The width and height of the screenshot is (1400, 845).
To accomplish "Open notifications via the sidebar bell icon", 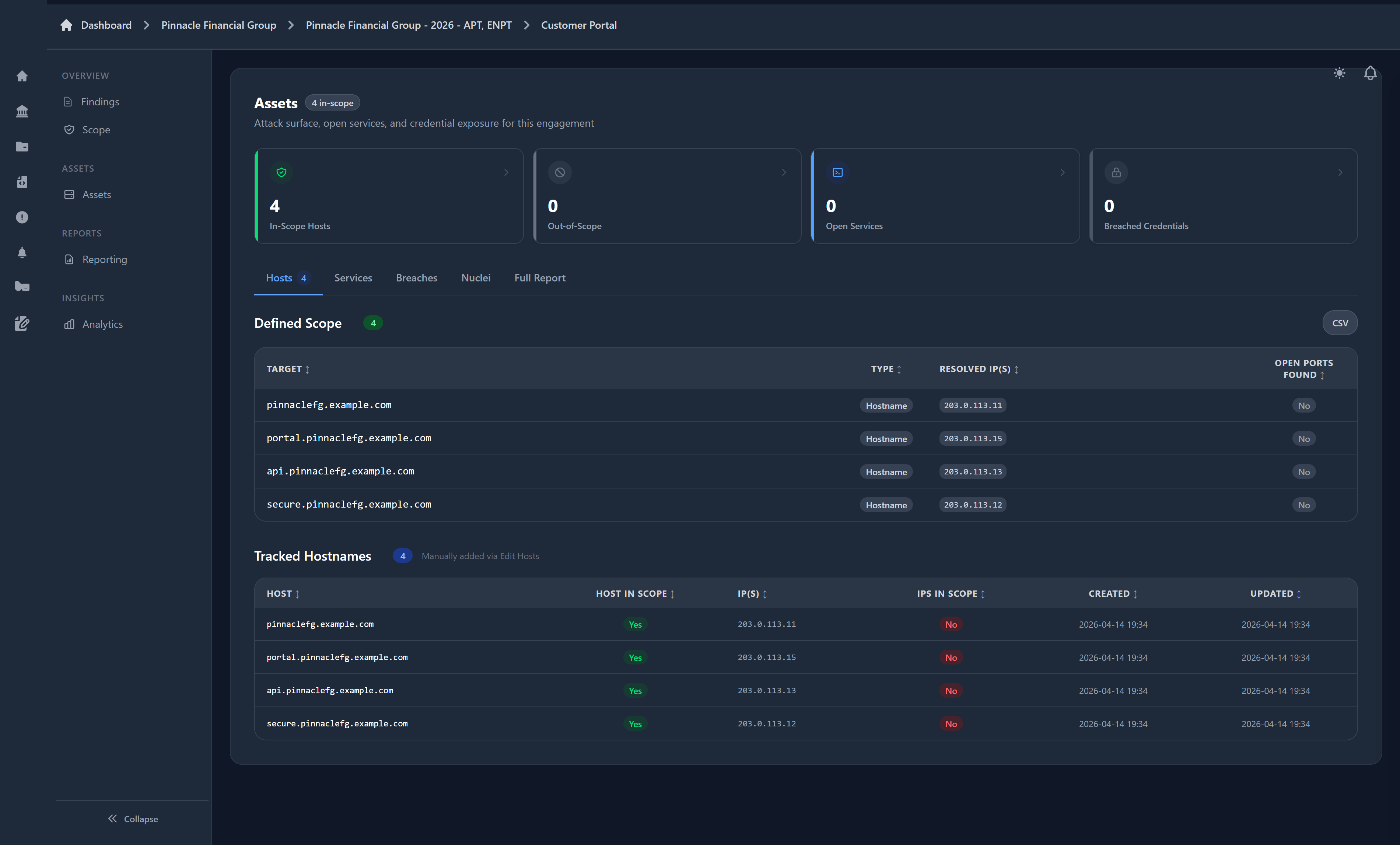I will point(22,252).
